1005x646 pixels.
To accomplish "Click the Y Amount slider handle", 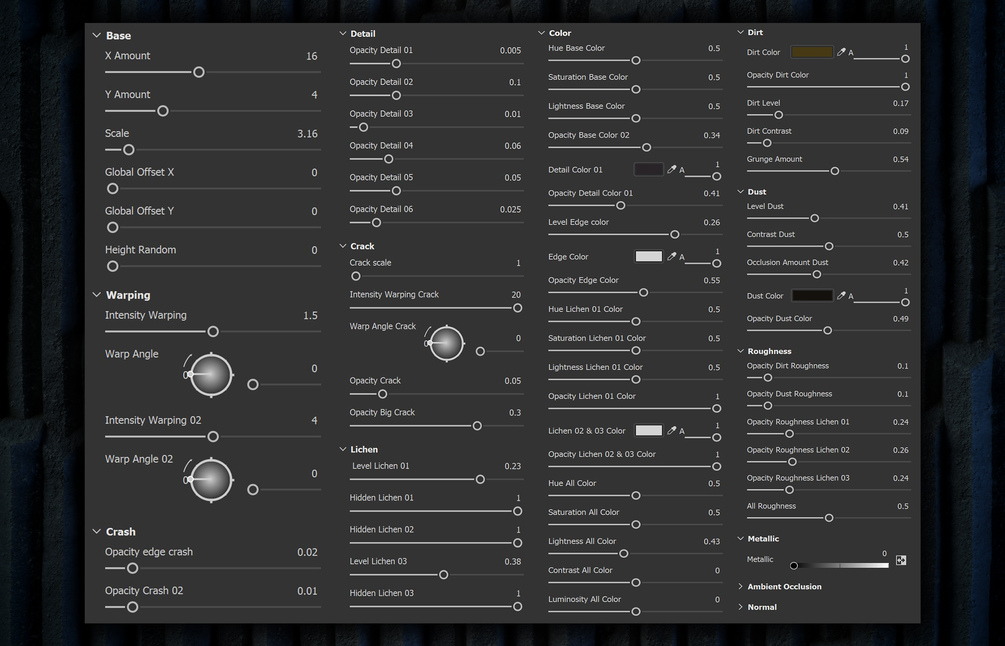I will pyautogui.click(x=163, y=111).
